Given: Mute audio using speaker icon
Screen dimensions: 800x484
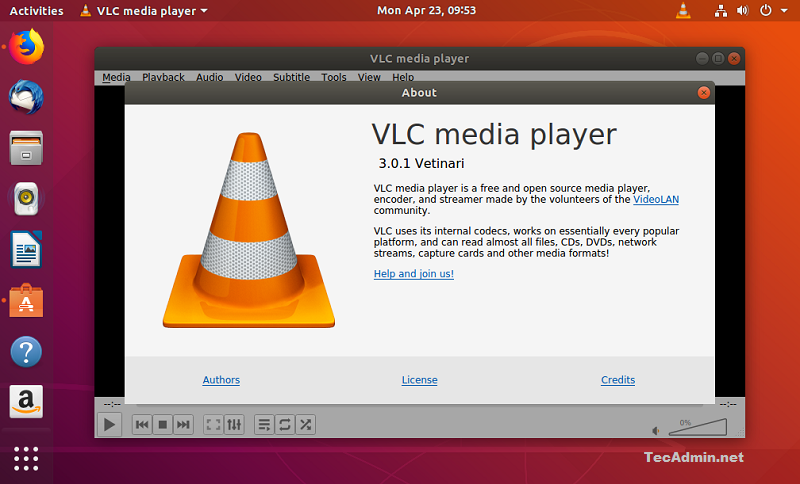Looking at the screenshot, I should tap(656, 431).
